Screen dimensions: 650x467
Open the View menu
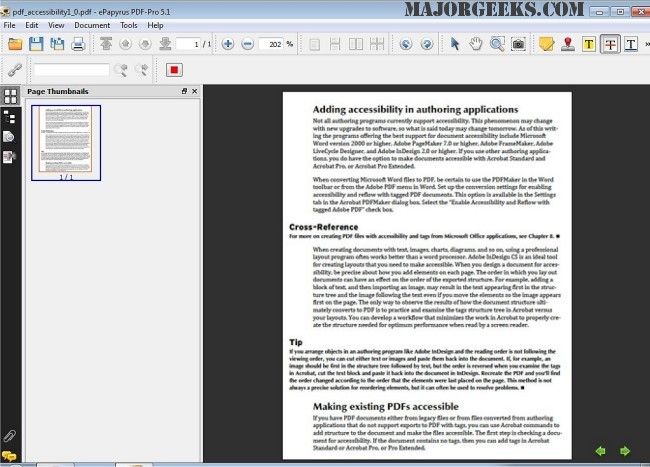56,25
